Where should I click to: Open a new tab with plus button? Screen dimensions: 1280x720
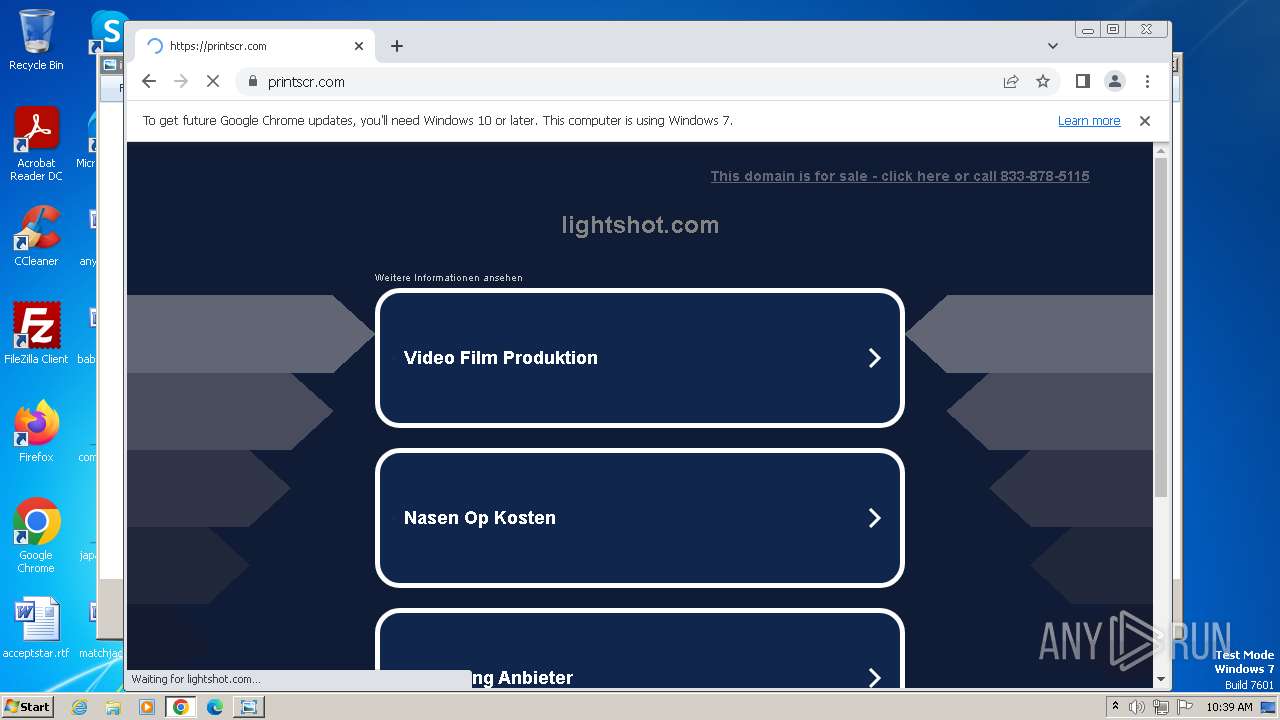click(x=397, y=46)
